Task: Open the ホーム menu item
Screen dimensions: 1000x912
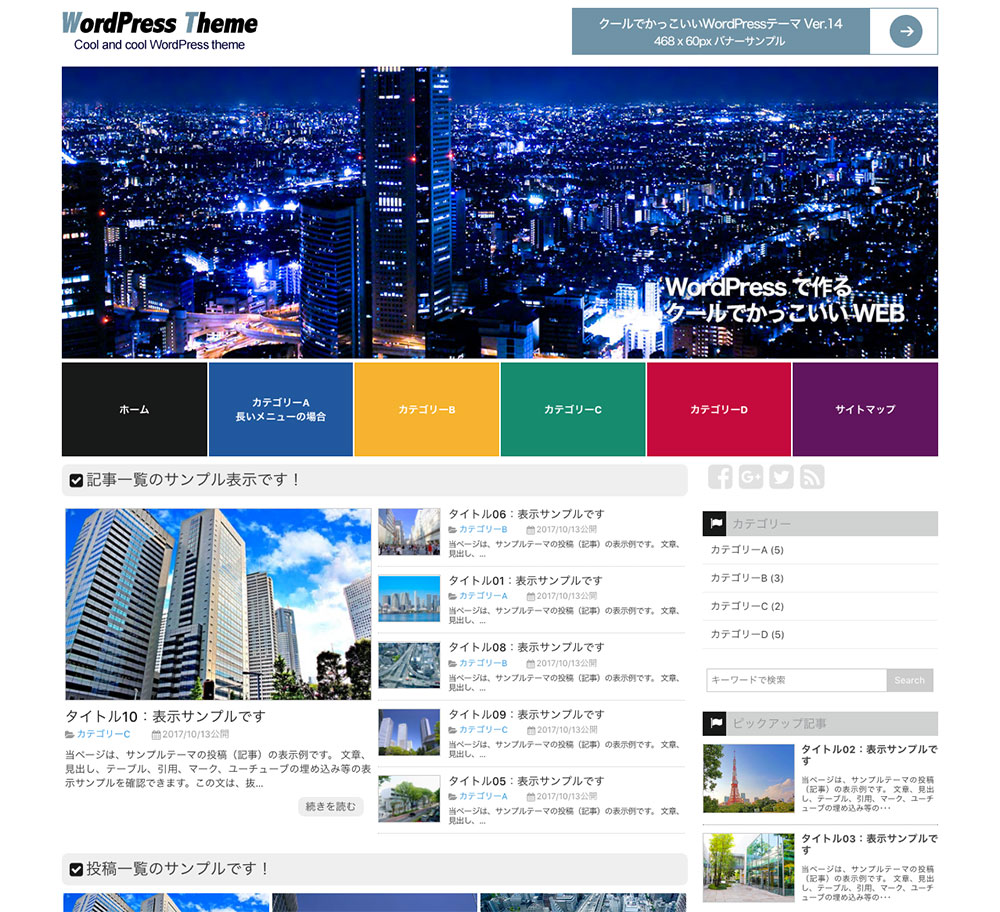Action: coord(135,409)
